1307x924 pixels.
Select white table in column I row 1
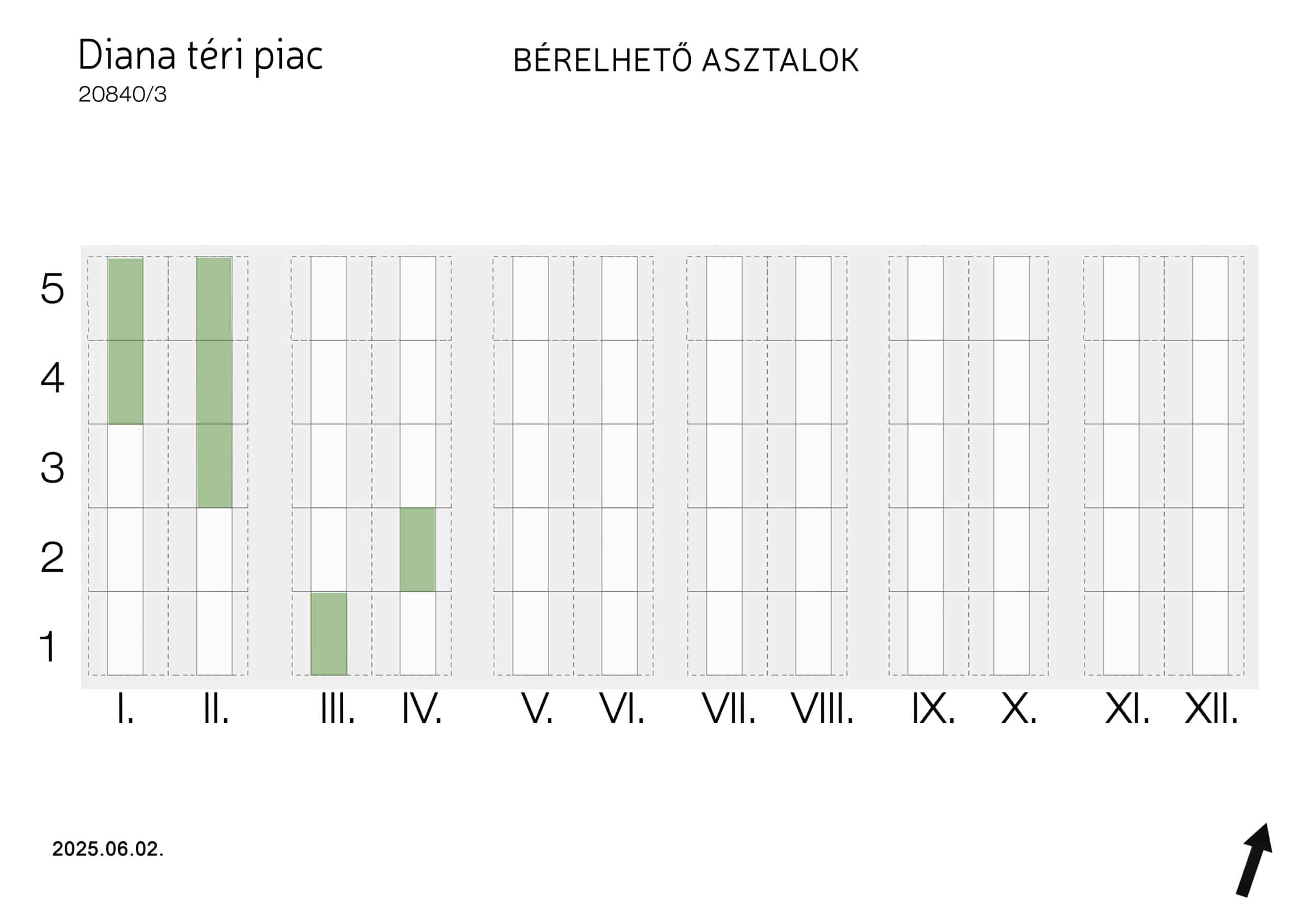[125, 633]
